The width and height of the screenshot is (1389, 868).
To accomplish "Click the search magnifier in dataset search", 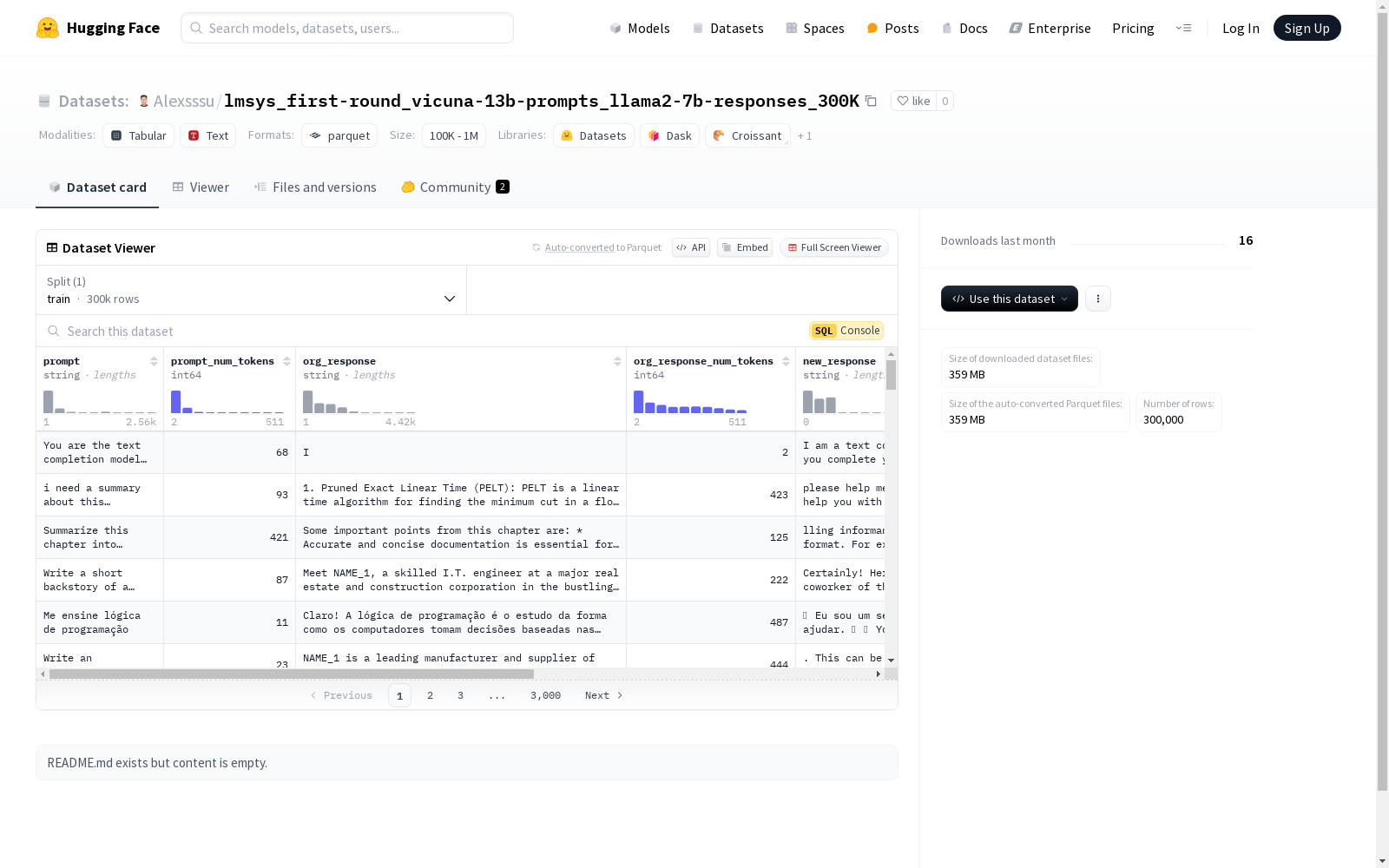I will 54,331.
